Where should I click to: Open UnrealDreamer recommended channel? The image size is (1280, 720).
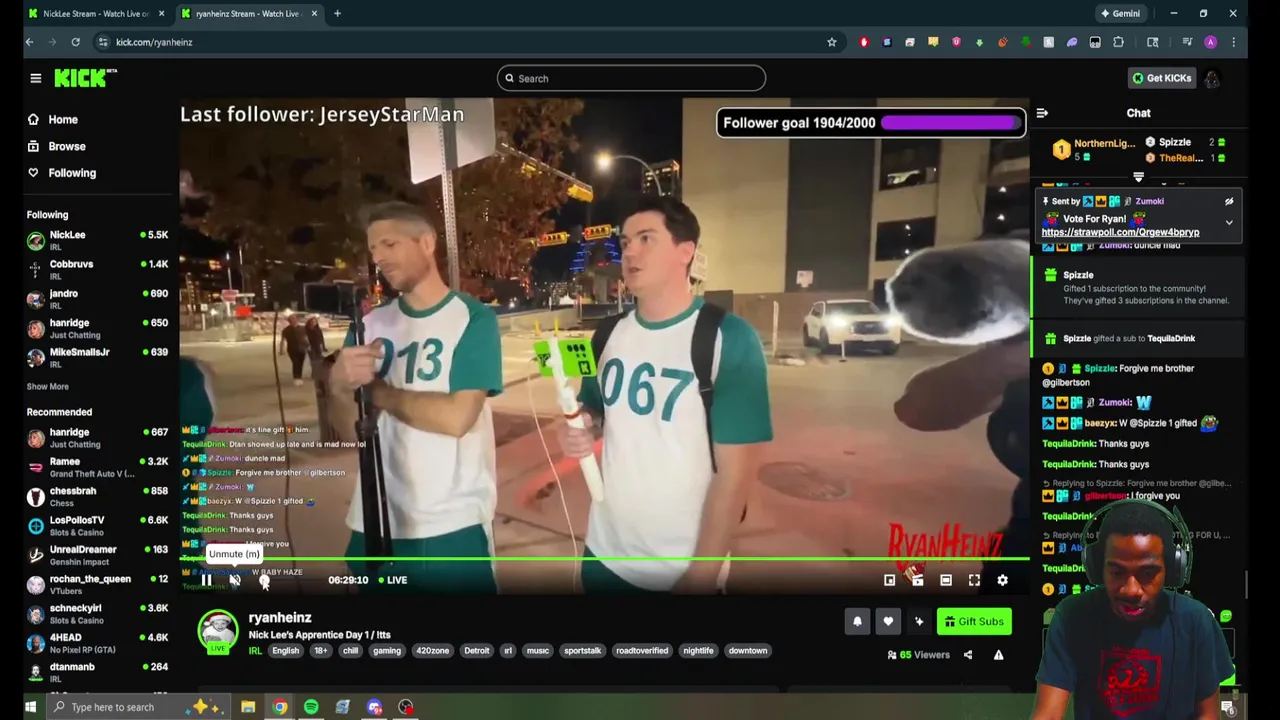[x=97, y=555]
